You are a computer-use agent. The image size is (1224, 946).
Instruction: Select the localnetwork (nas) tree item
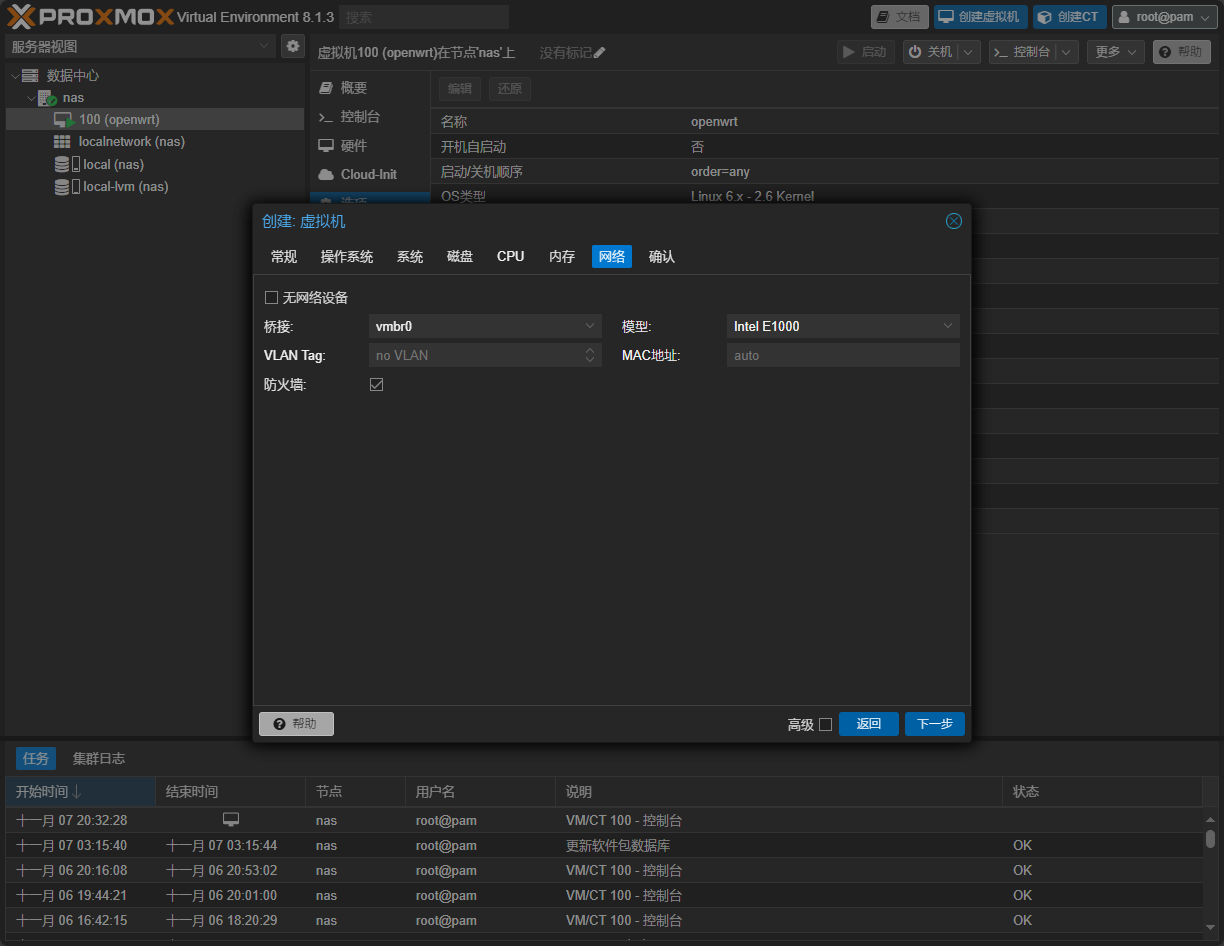[131, 142]
